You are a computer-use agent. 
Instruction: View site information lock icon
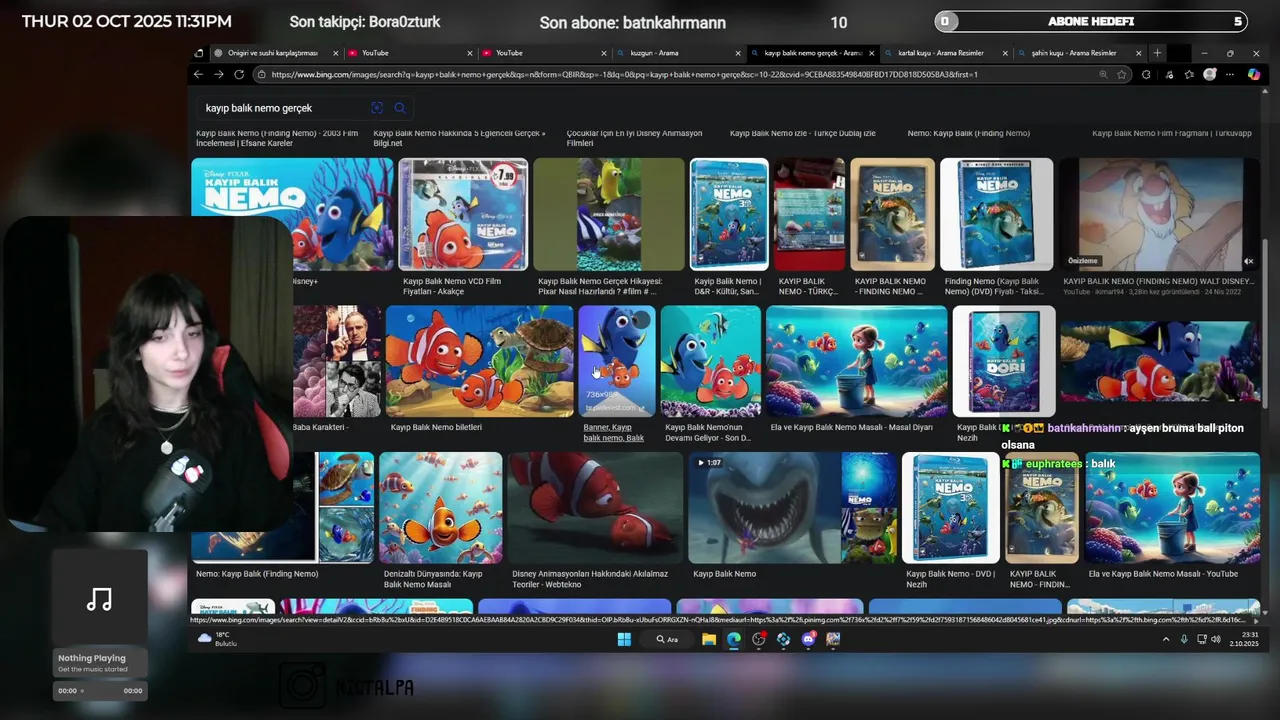coord(261,74)
